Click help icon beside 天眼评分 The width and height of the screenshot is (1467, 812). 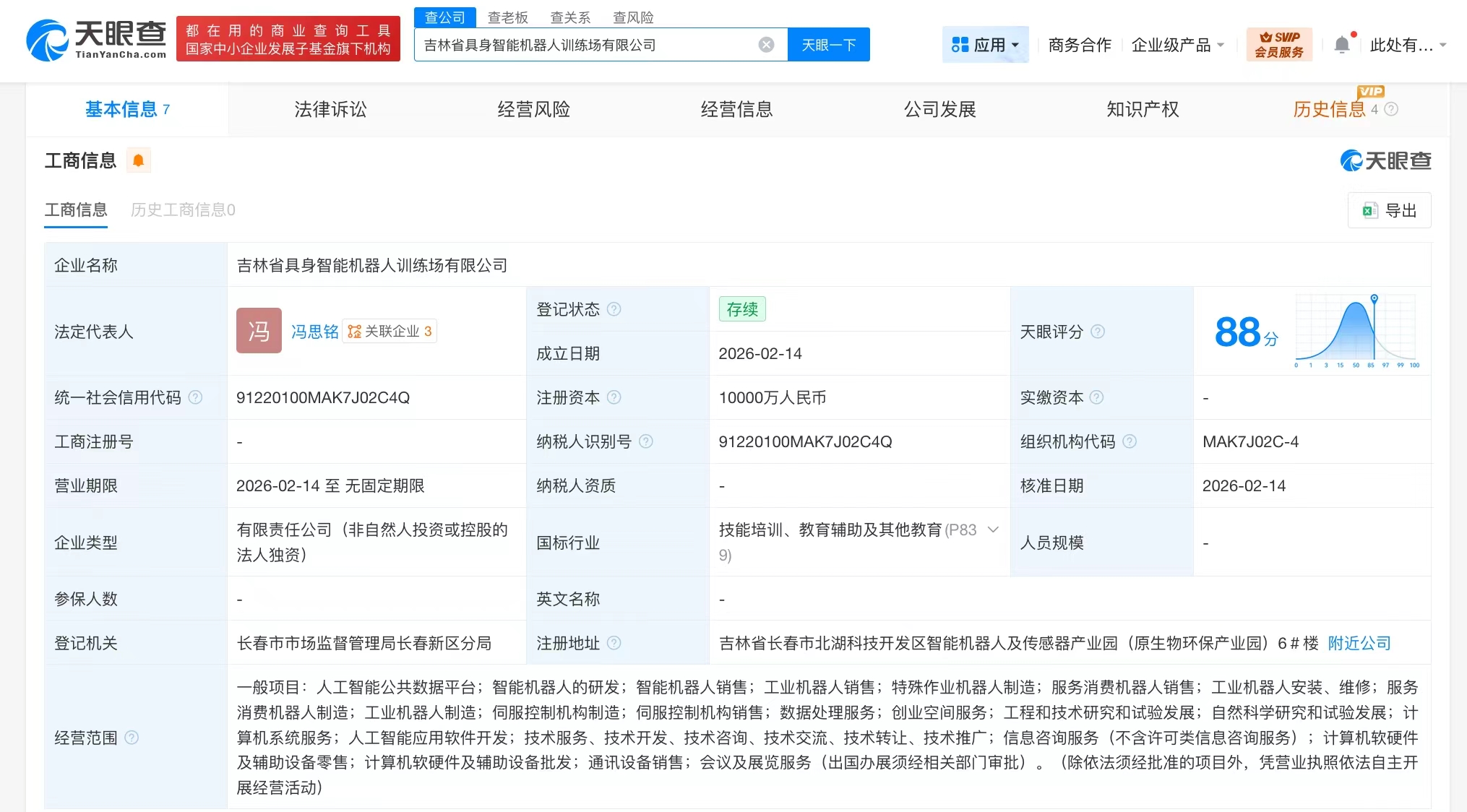(1097, 332)
